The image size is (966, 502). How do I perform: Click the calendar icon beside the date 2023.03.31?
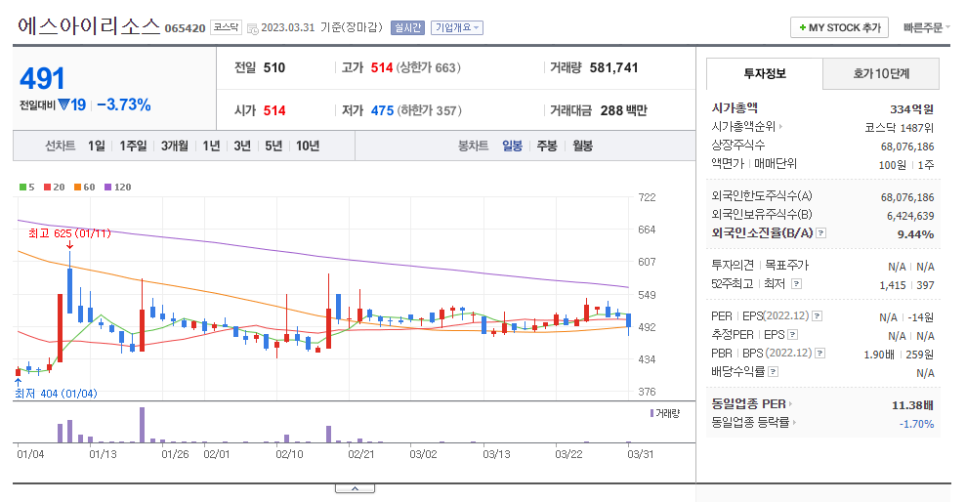[x=253, y=28]
